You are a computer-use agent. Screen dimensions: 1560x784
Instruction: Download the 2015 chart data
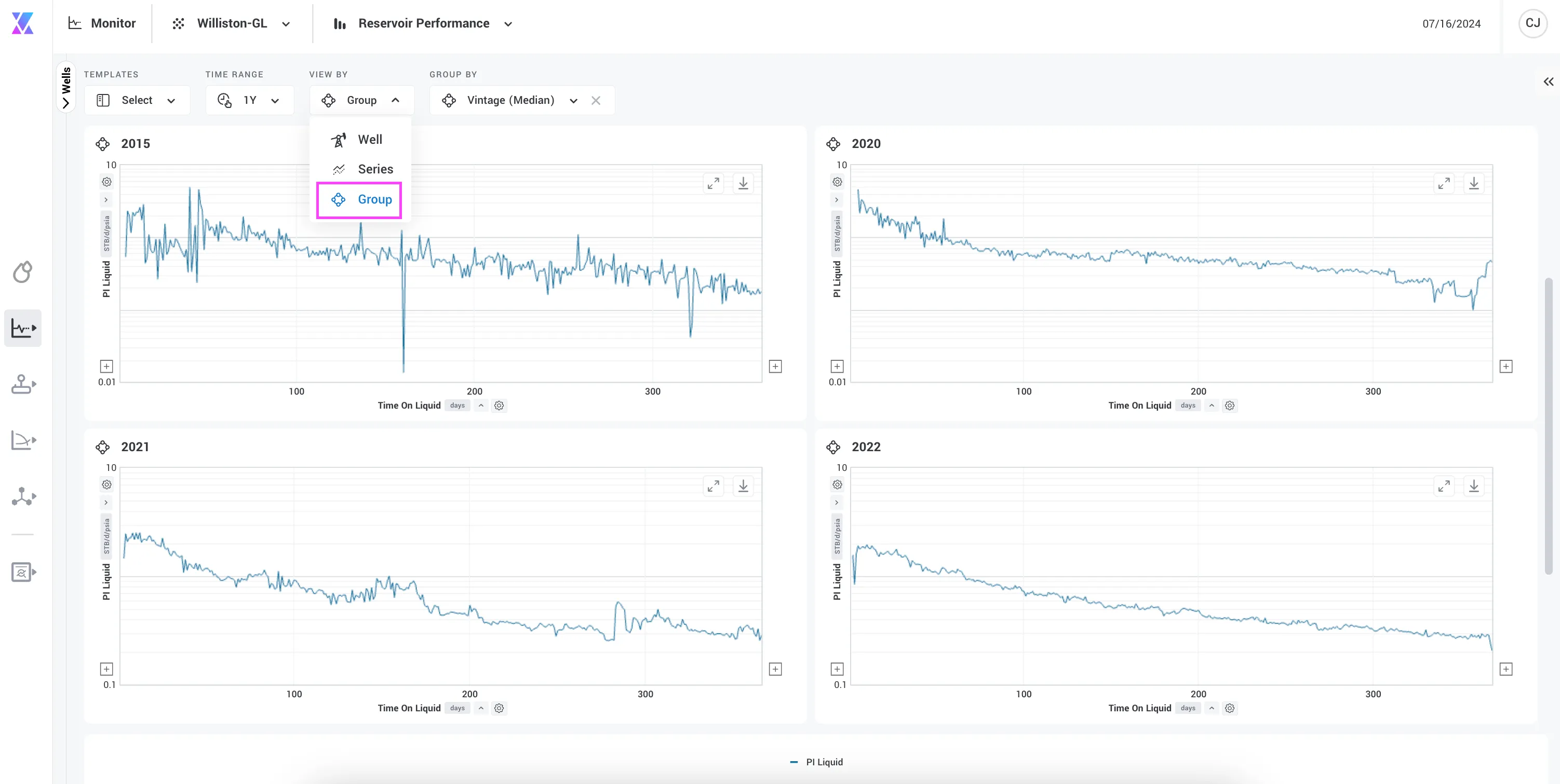743,183
